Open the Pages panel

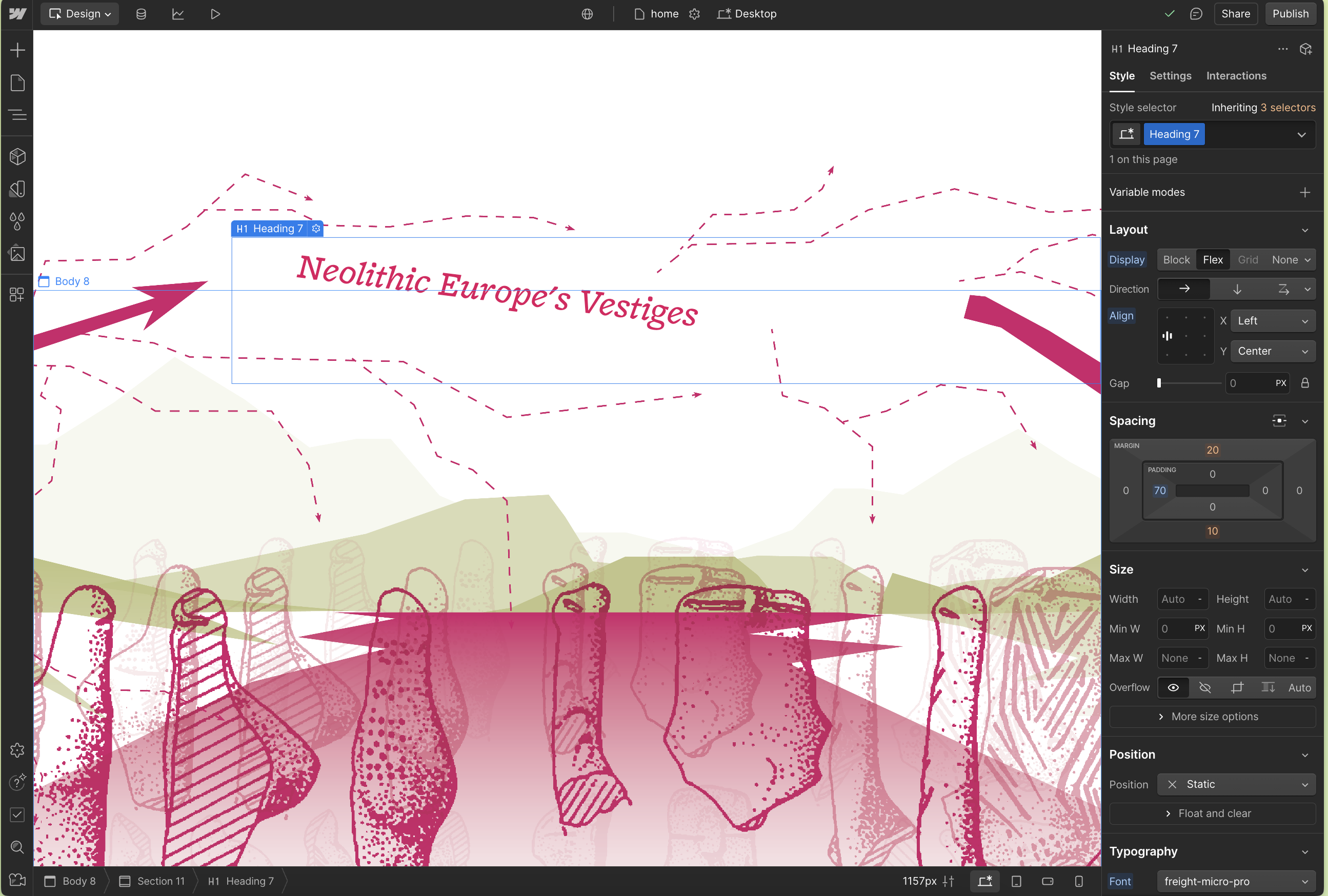pos(17,83)
